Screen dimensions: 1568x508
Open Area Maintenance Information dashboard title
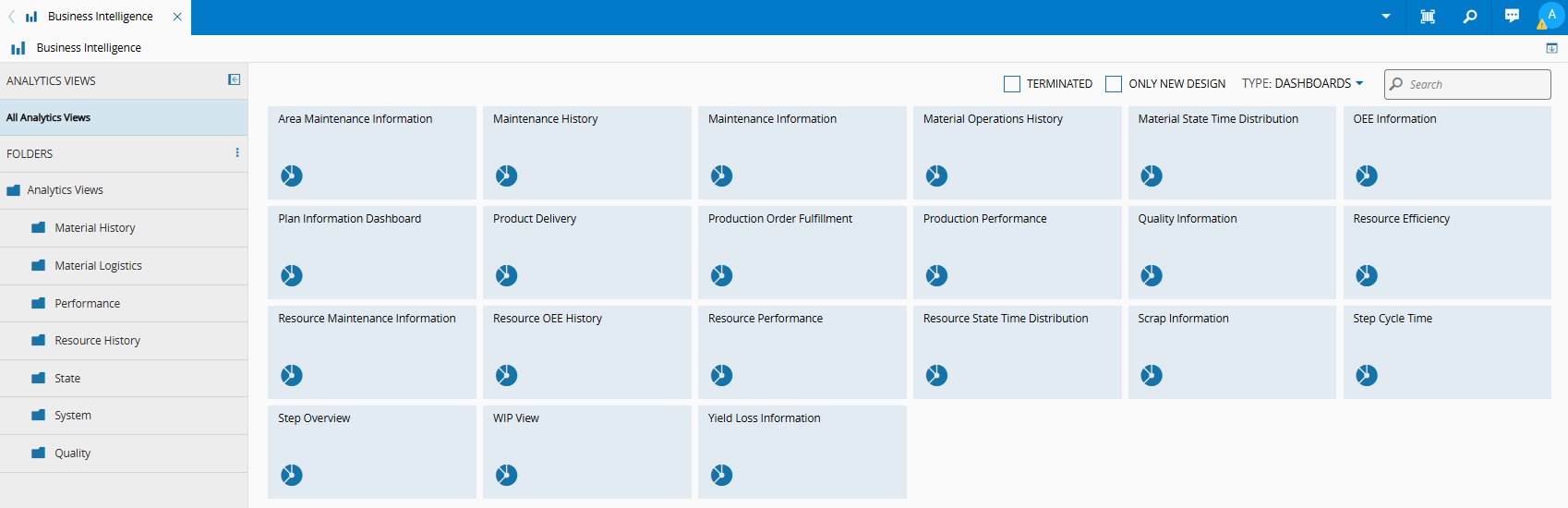[355, 119]
